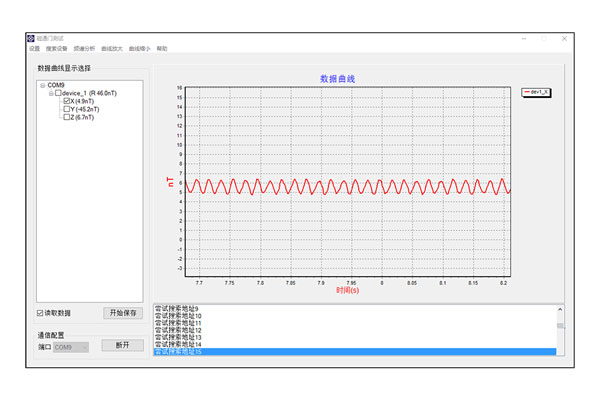
Task: Collapse the COM9 tree node
Action: coord(43,86)
